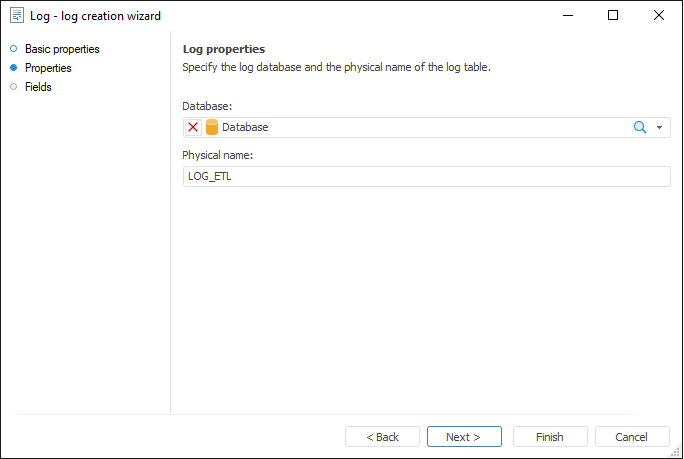Image resolution: width=684 pixels, height=459 pixels.
Task: Click the bullet beside Basic properties step
Action: coord(14,49)
